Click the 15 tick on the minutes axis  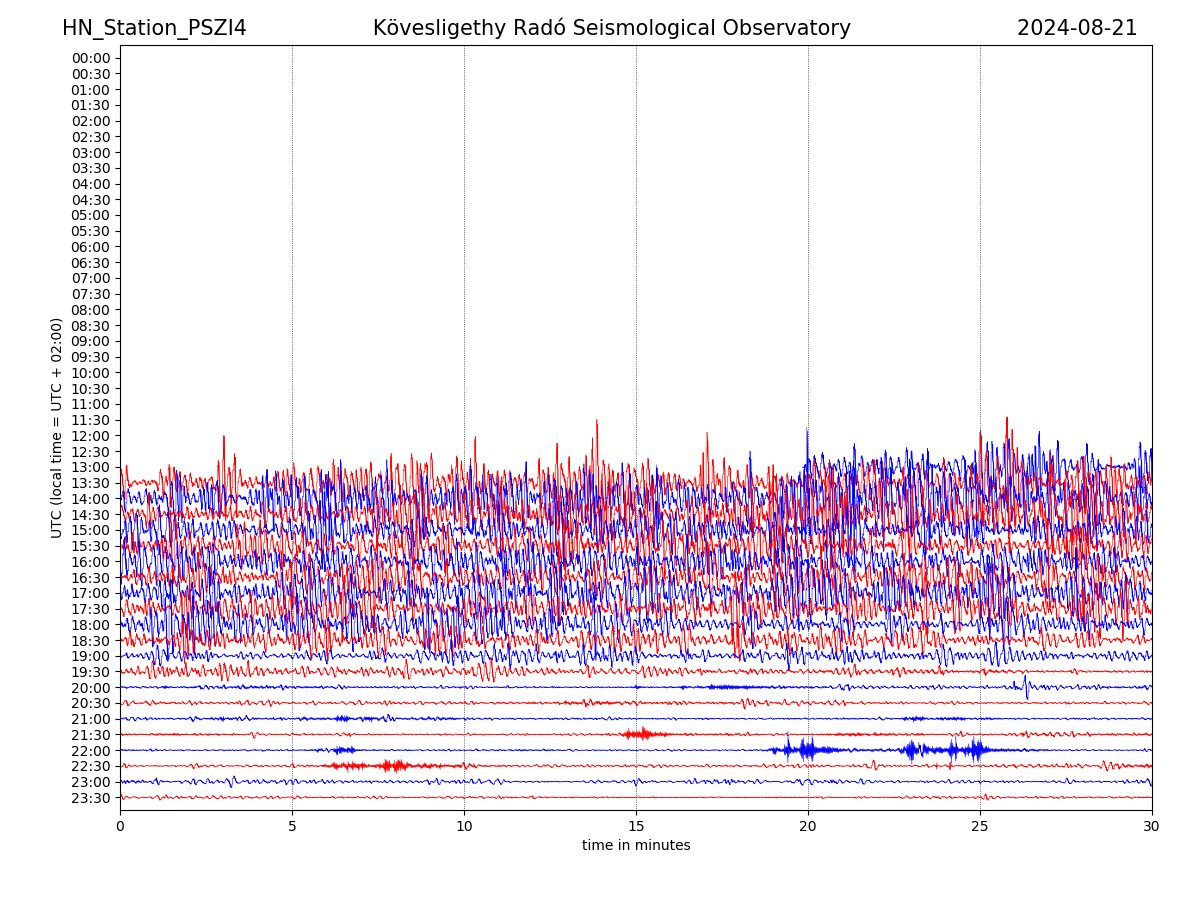click(636, 827)
